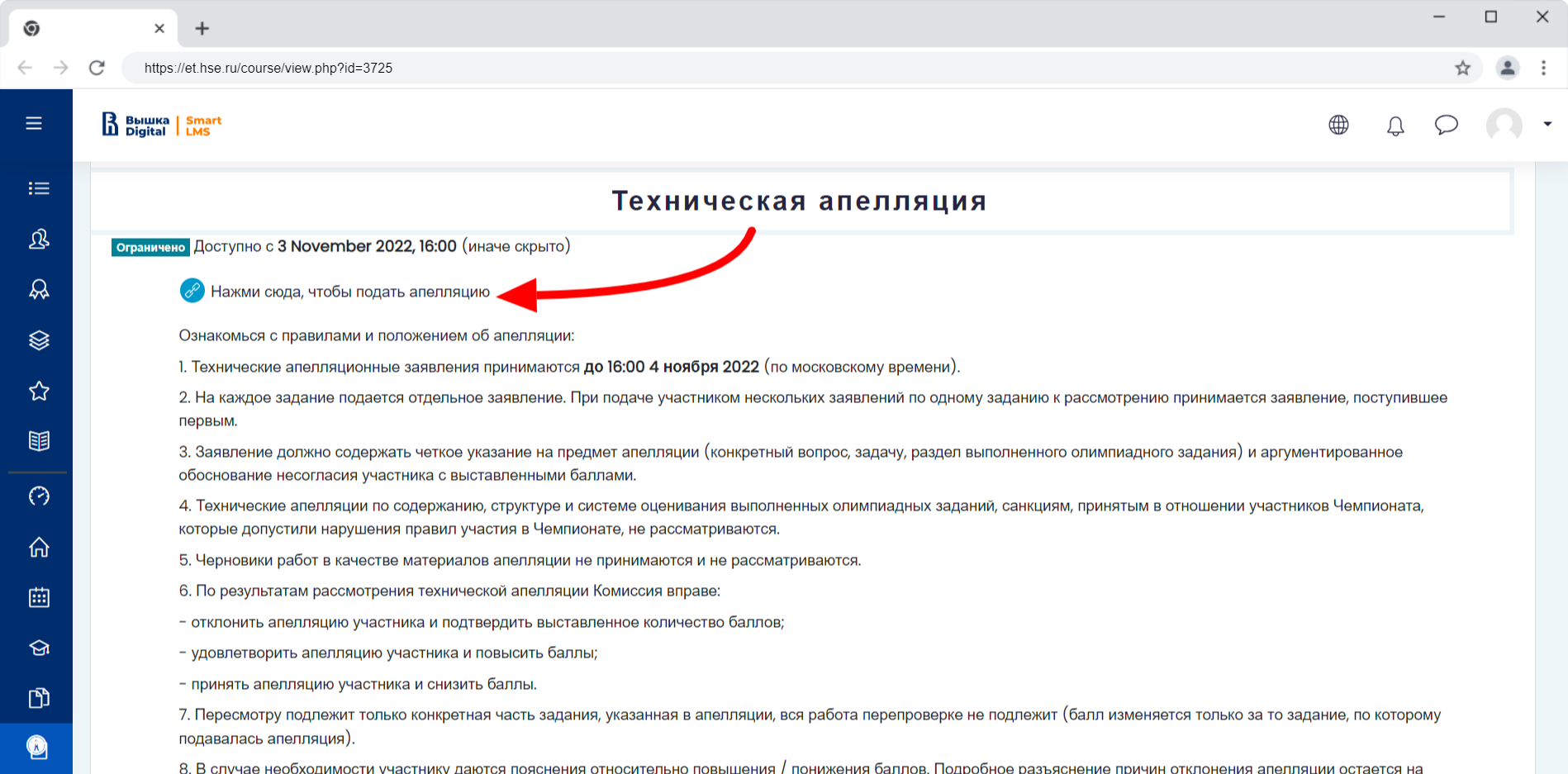The image size is (1568, 774).
Task: Change language using the globe icon
Action: [1338, 126]
